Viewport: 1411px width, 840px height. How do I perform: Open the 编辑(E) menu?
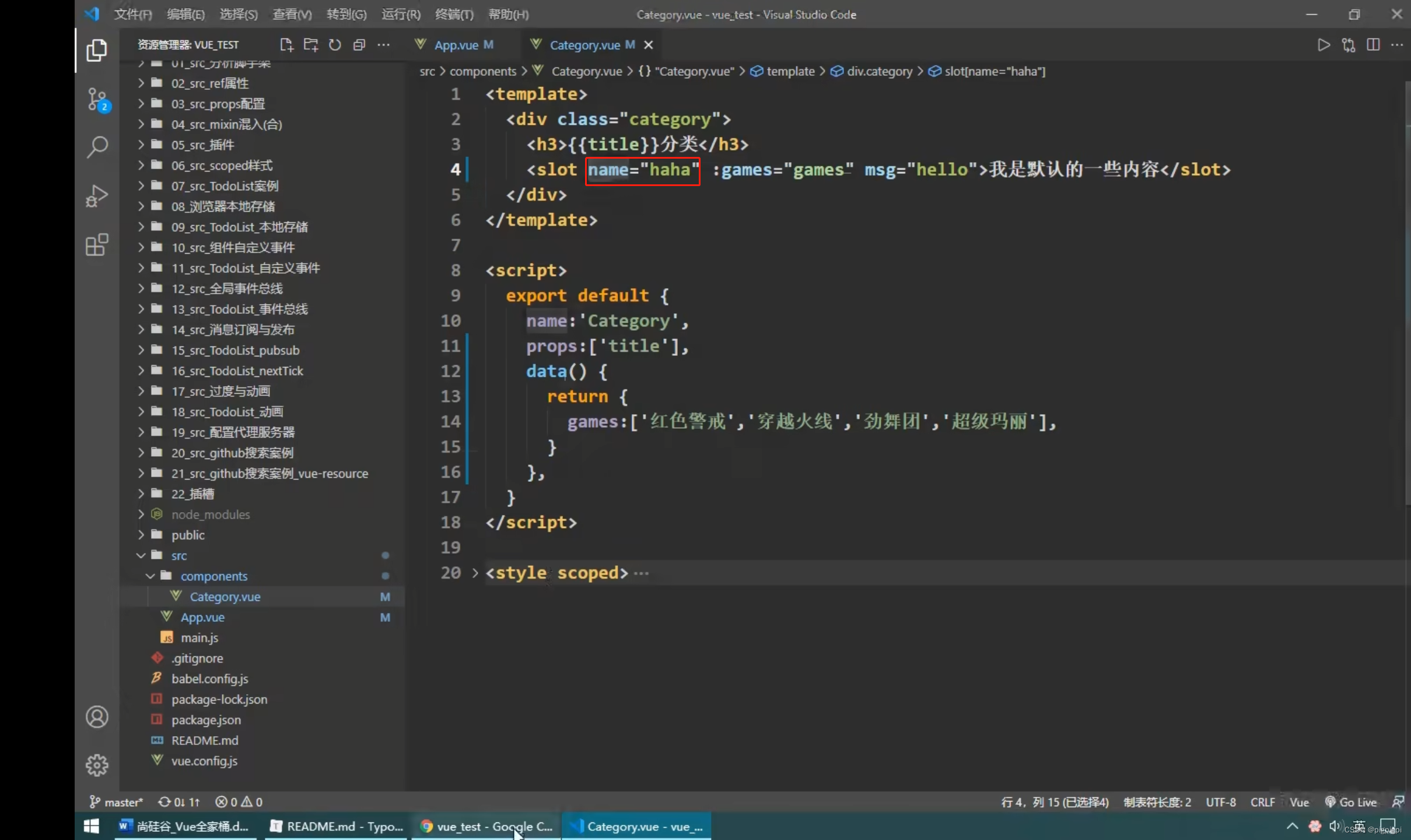pos(185,14)
